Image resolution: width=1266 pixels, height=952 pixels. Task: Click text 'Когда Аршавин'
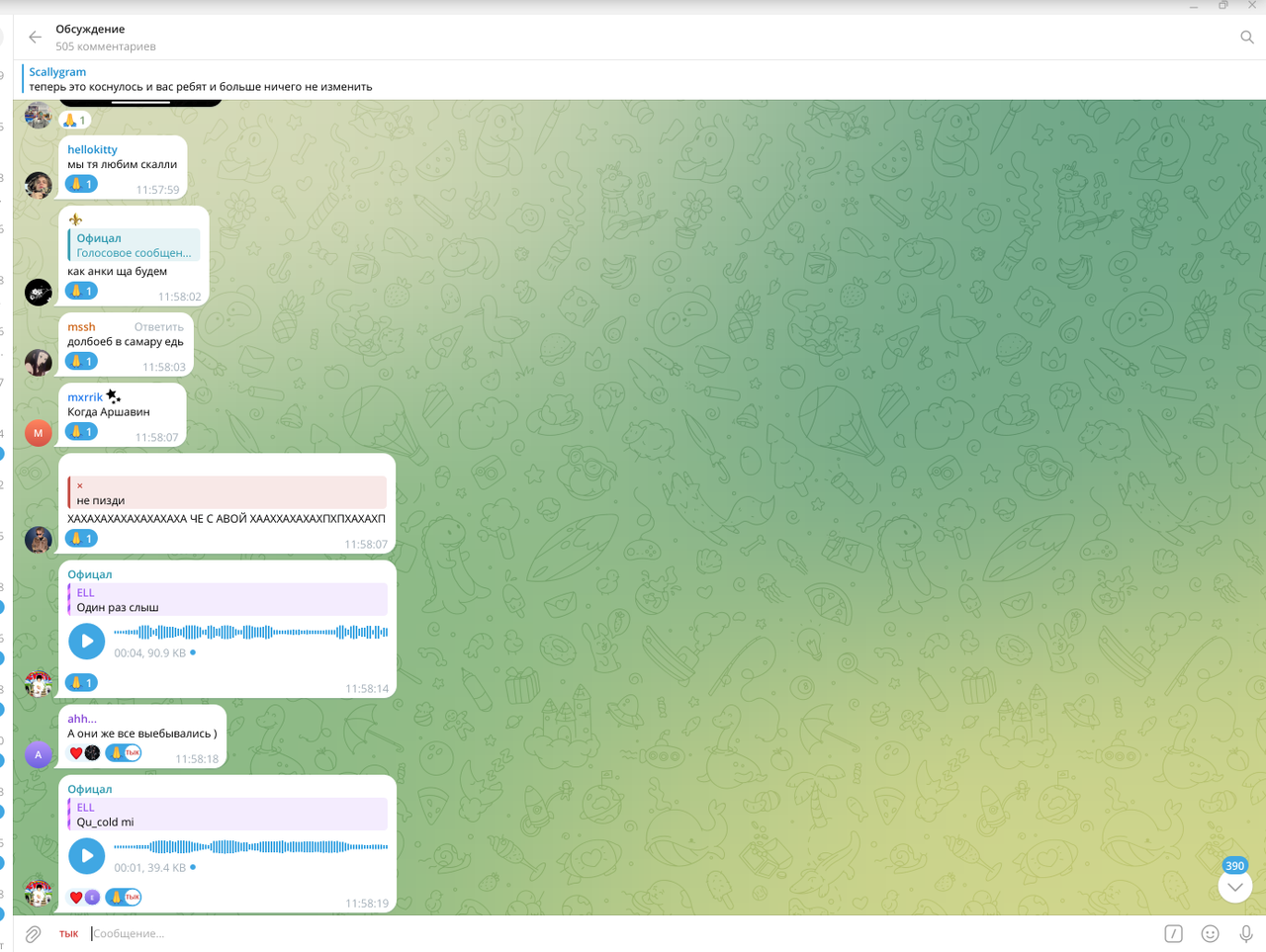[x=109, y=412]
